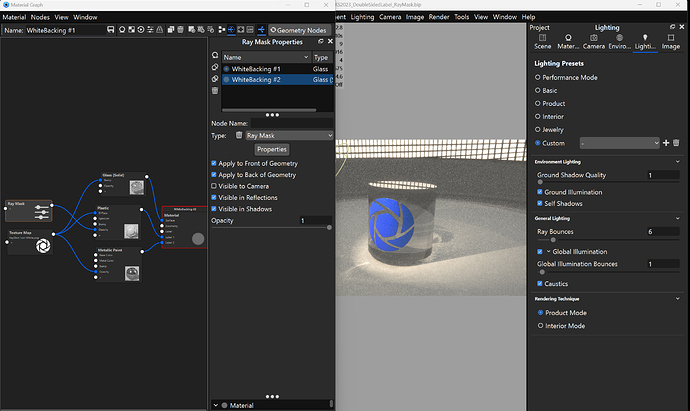
Task: Click the Geometry Nodes button
Action: pyautogui.click(x=299, y=30)
